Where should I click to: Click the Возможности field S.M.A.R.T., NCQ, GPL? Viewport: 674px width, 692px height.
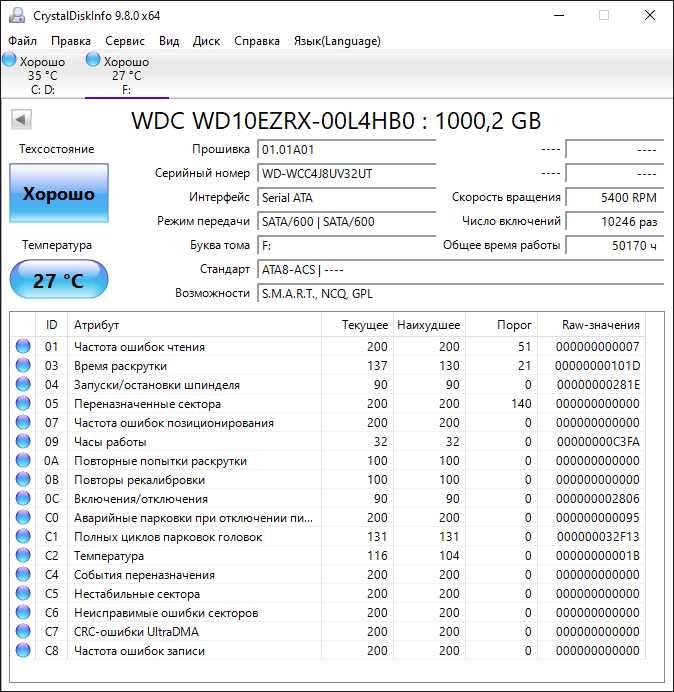461,293
